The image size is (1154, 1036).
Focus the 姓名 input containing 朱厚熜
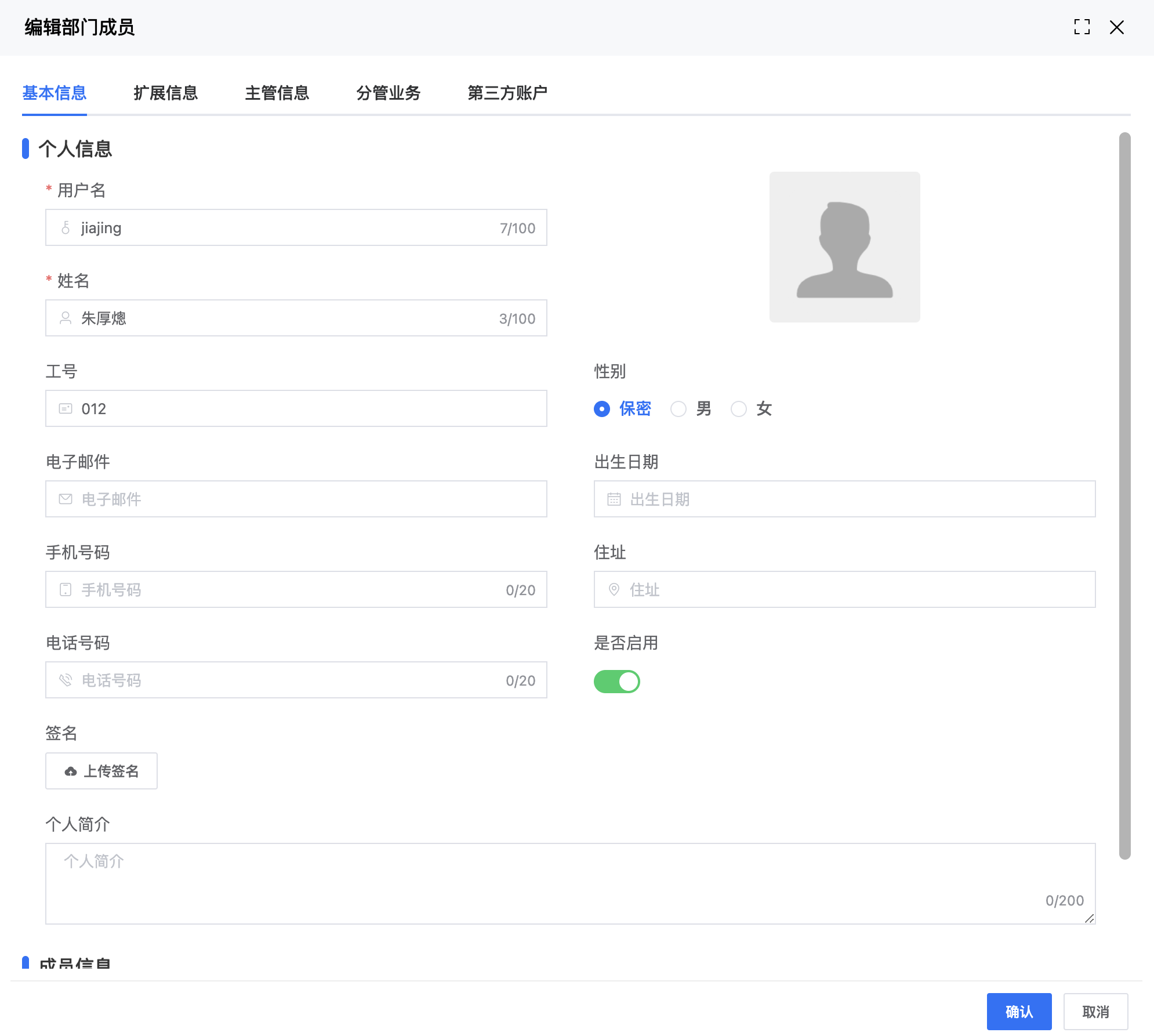[296, 318]
